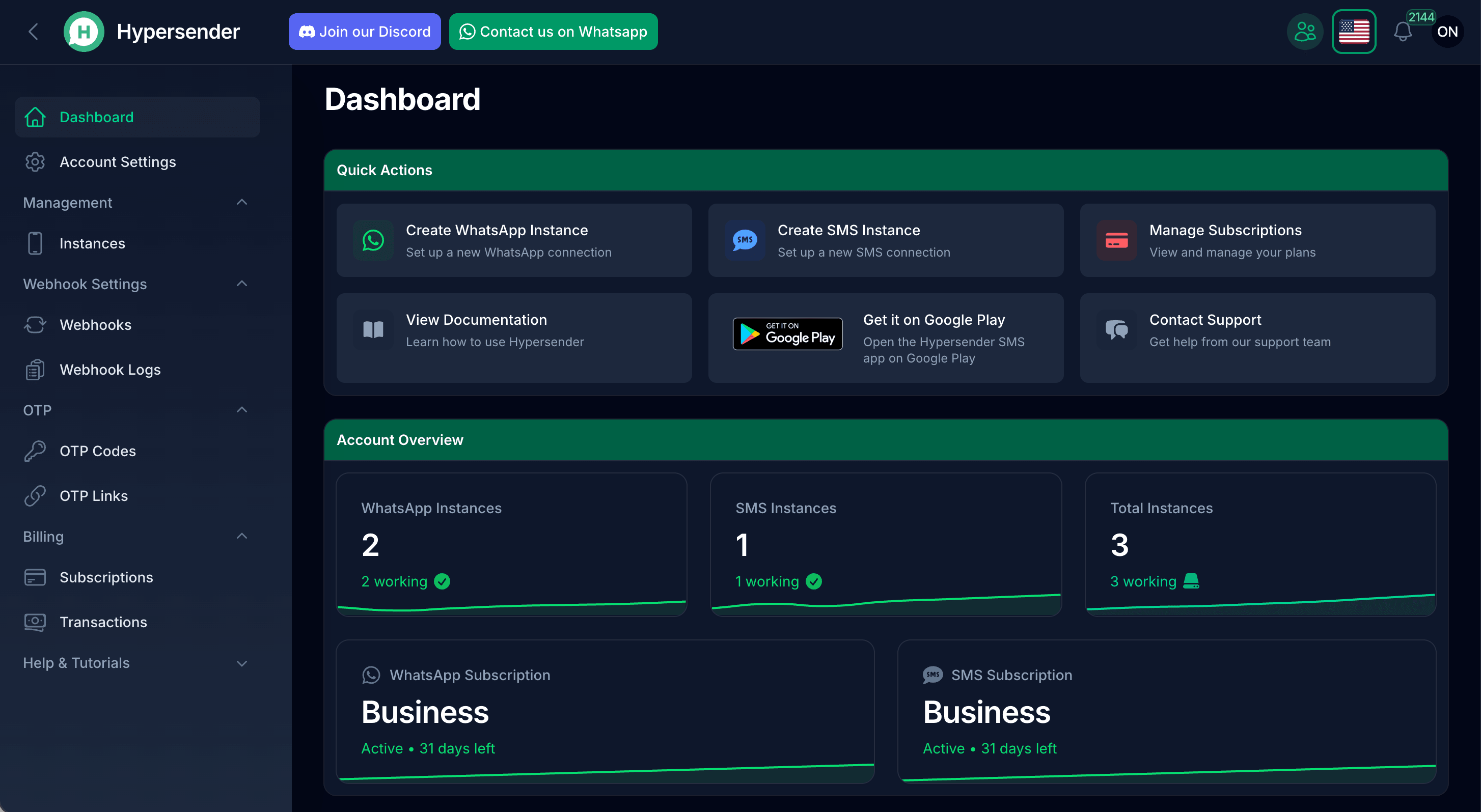Open the ON user avatar menu
Screen dimensions: 1481x812
[1447, 32]
